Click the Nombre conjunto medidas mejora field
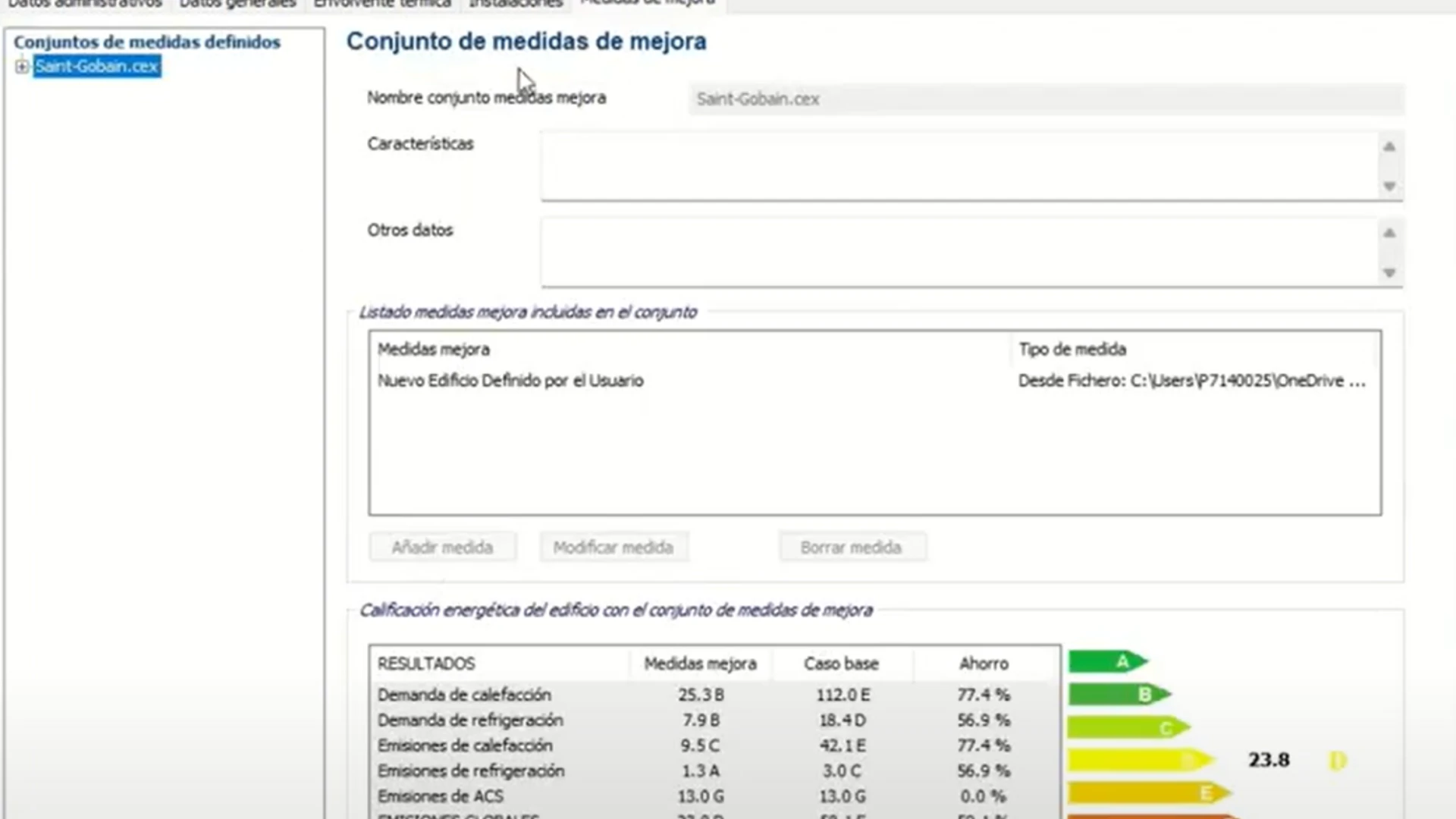The width and height of the screenshot is (1456, 819). [1046, 99]
